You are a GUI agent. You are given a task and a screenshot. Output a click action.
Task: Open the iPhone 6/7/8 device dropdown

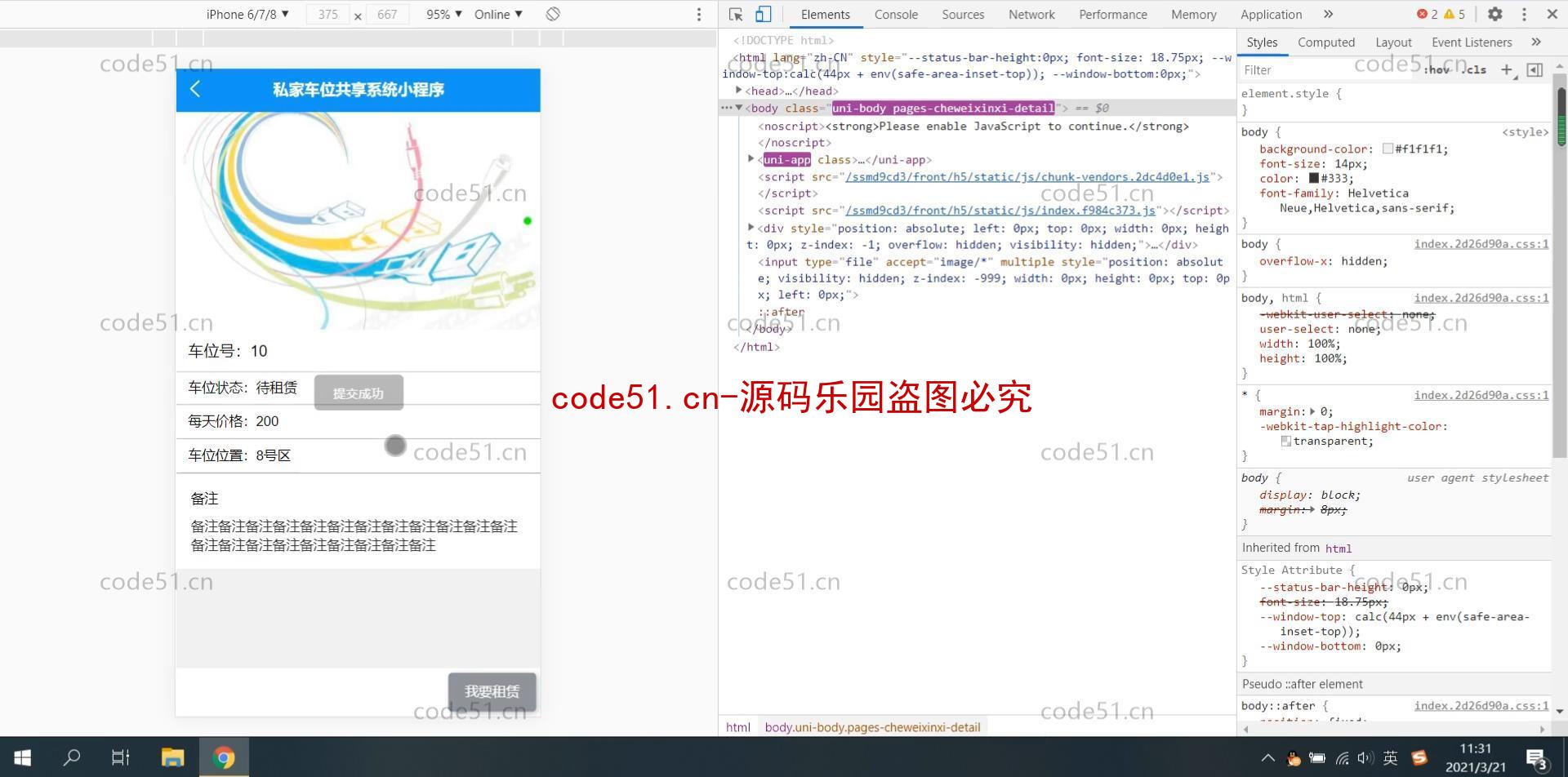click(247, 15)
